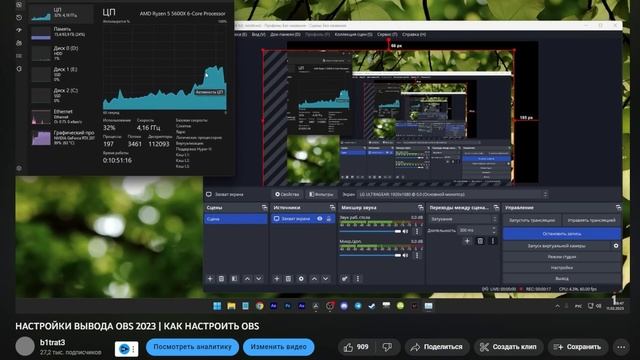640x360 pixels.
Task: Select Сцена item in scenes list
Action: click(236, 219)
